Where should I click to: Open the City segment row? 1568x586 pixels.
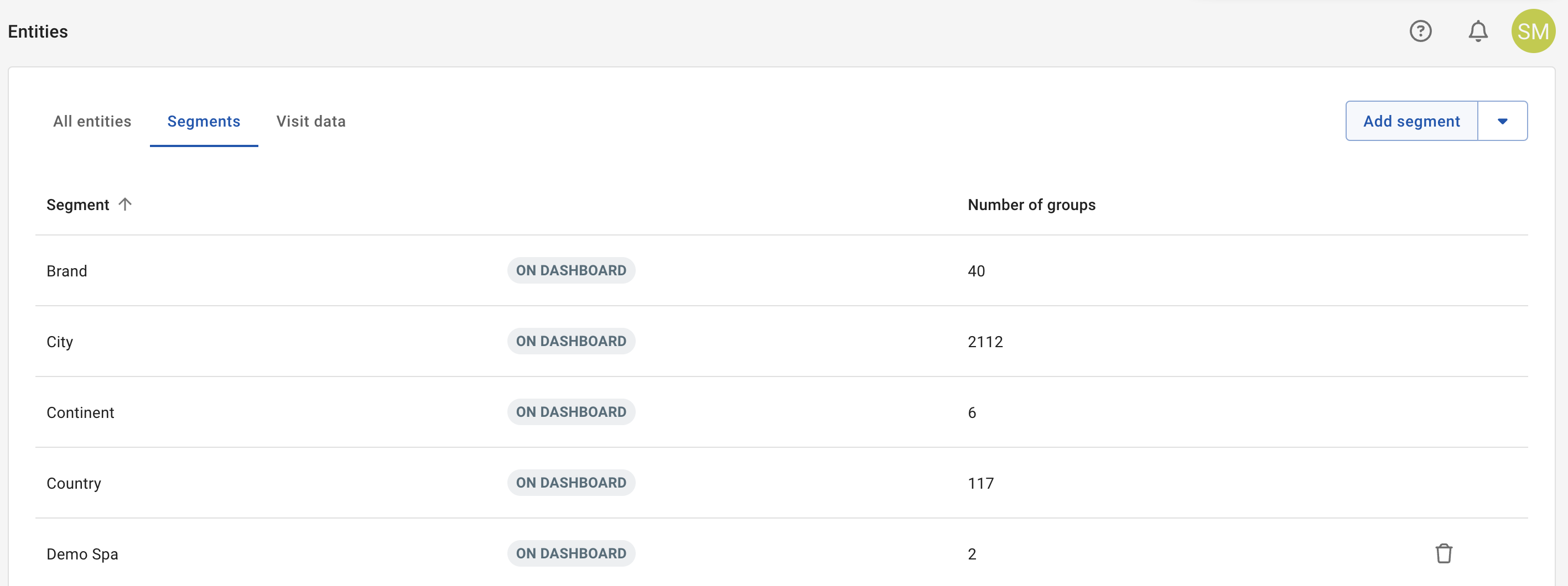pyautogui.click(x=781, y=341)
